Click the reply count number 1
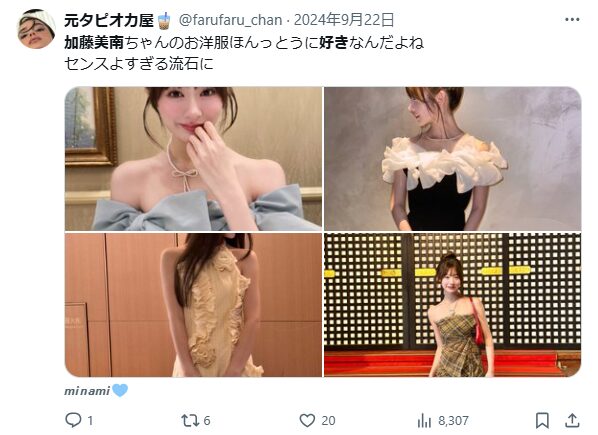The image size is (598, 435). (90, 421)
